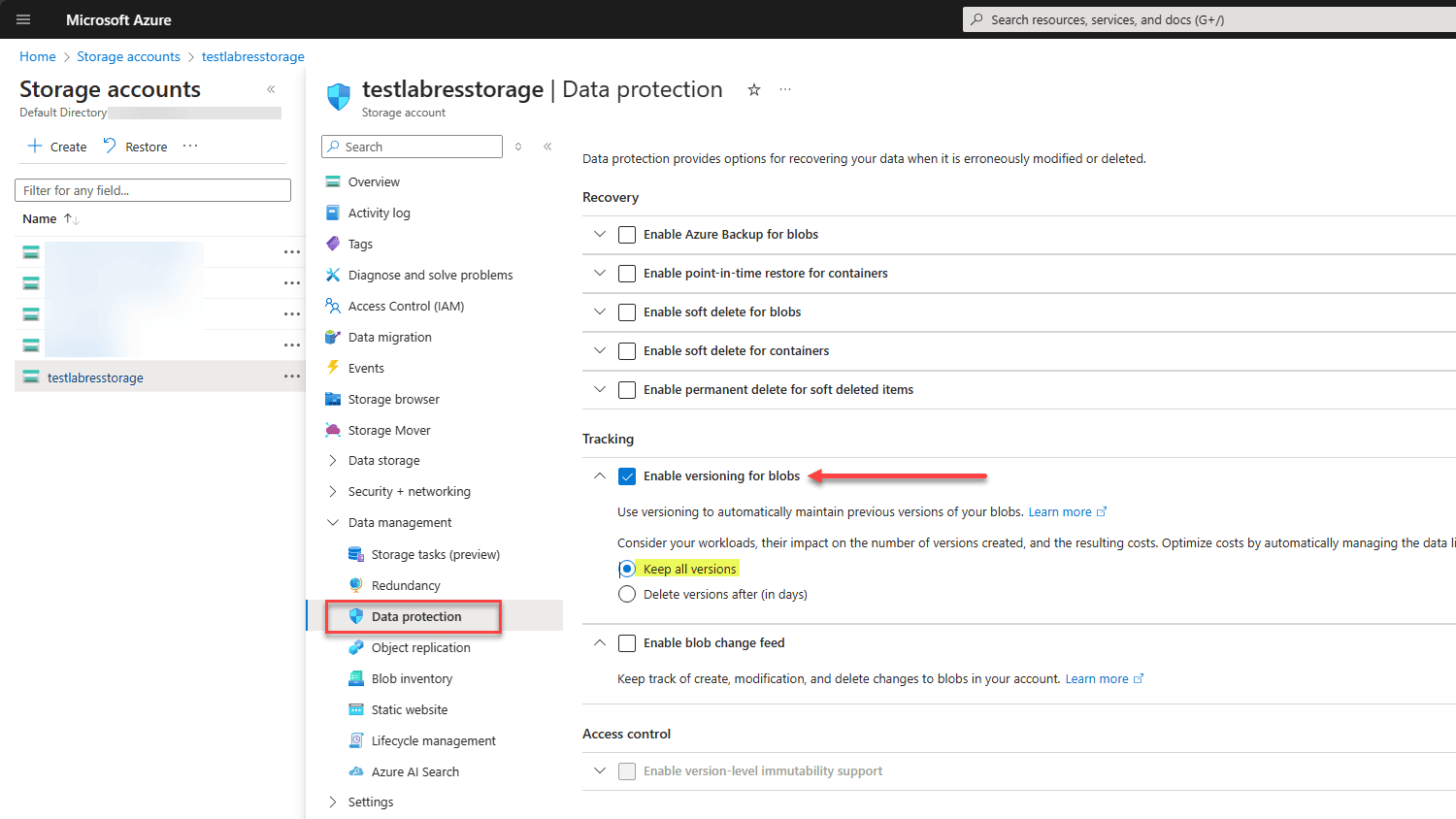The image size is (1456, 819).
Task: Expand version-level immutability support chevron
Action: point(600,770)
